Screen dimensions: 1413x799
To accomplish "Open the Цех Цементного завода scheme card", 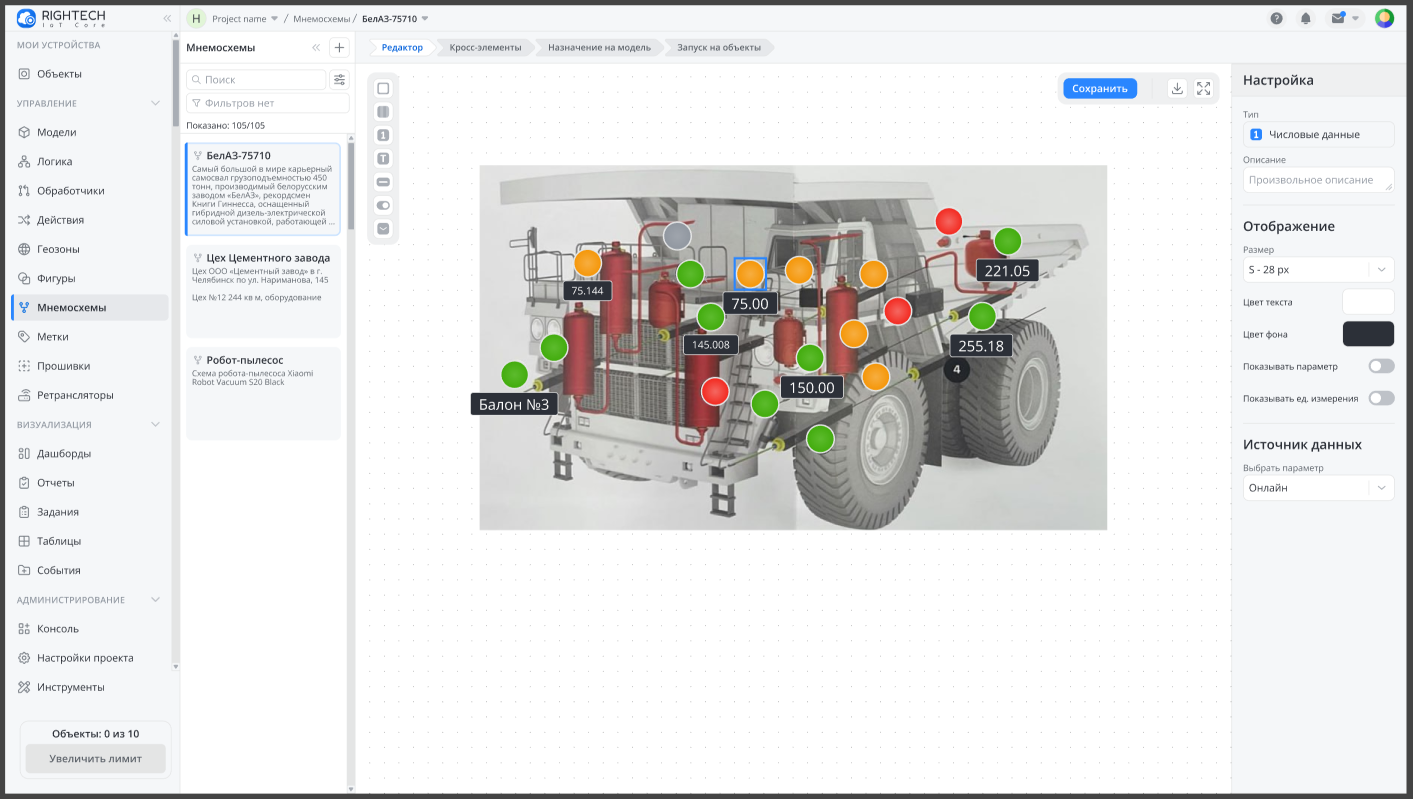I will 263,292.
